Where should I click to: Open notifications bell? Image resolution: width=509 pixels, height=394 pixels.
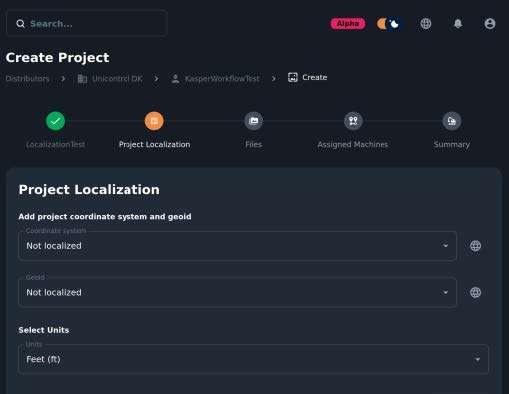click(458, 24)
